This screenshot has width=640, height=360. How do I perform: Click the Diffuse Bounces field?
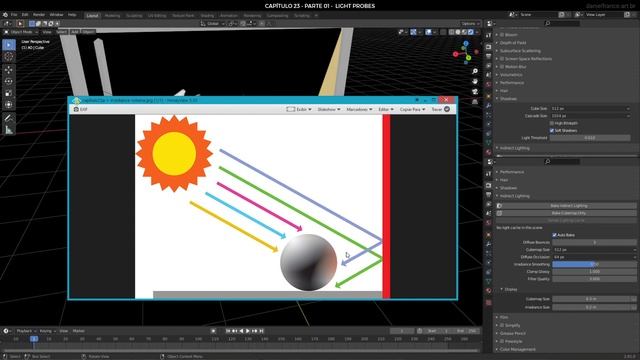[x=594, y=242]
